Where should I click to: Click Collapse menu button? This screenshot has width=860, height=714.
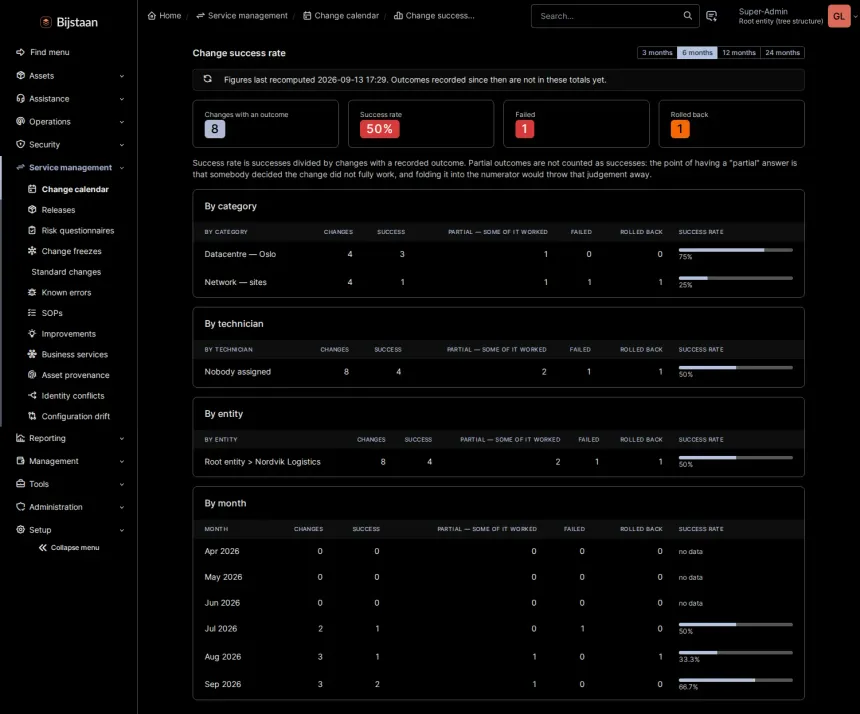69,547
